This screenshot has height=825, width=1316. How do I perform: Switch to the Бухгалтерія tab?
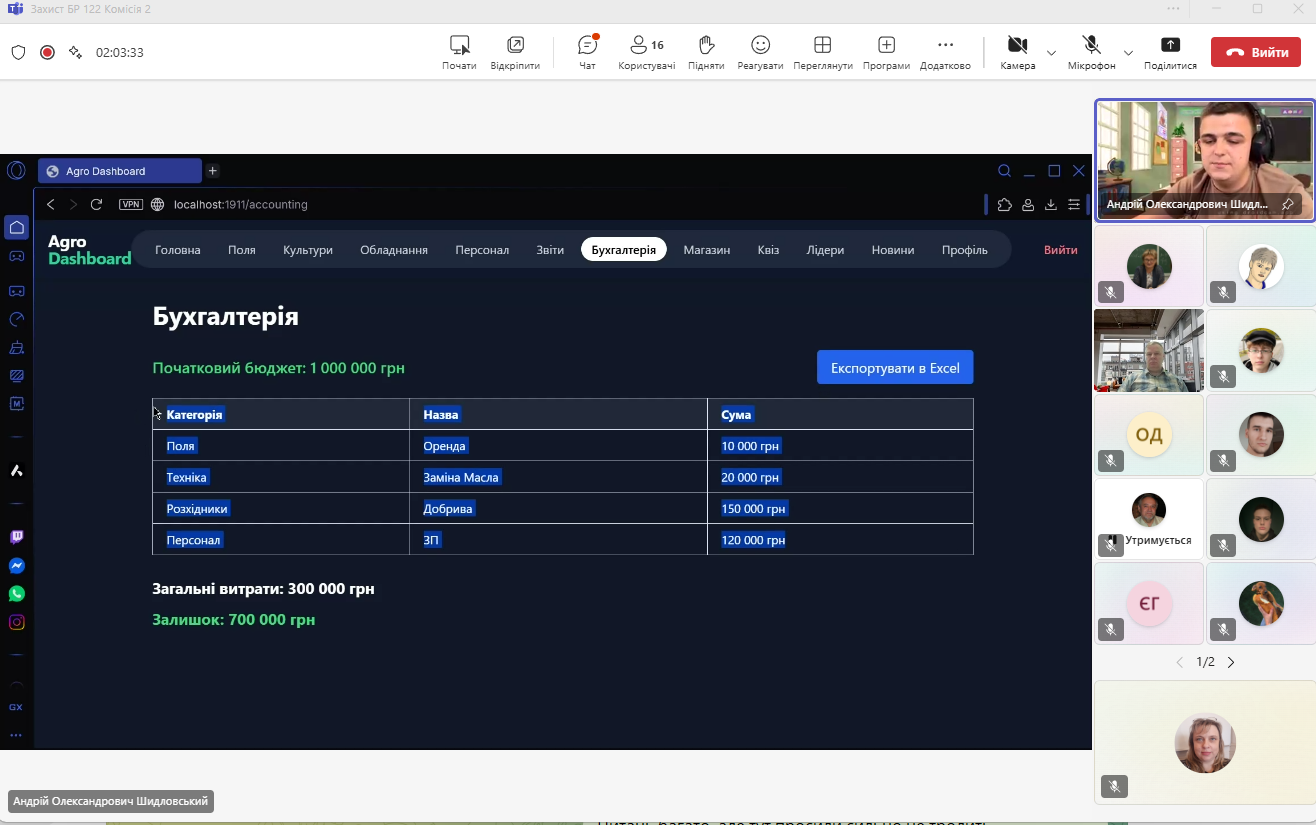tap(623, 250)
